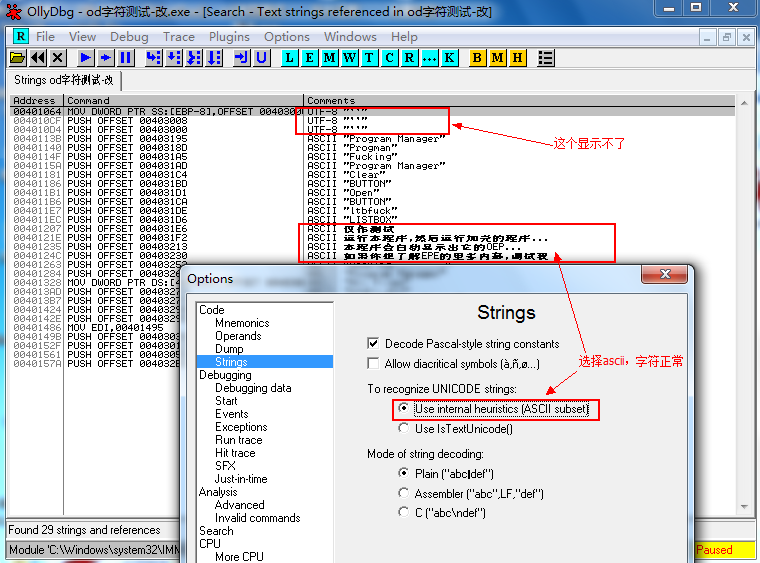The height and width of the screenshot is (563, 760).
Task: Click the strings list scroll-down arrow
Action: pos(744,507)
